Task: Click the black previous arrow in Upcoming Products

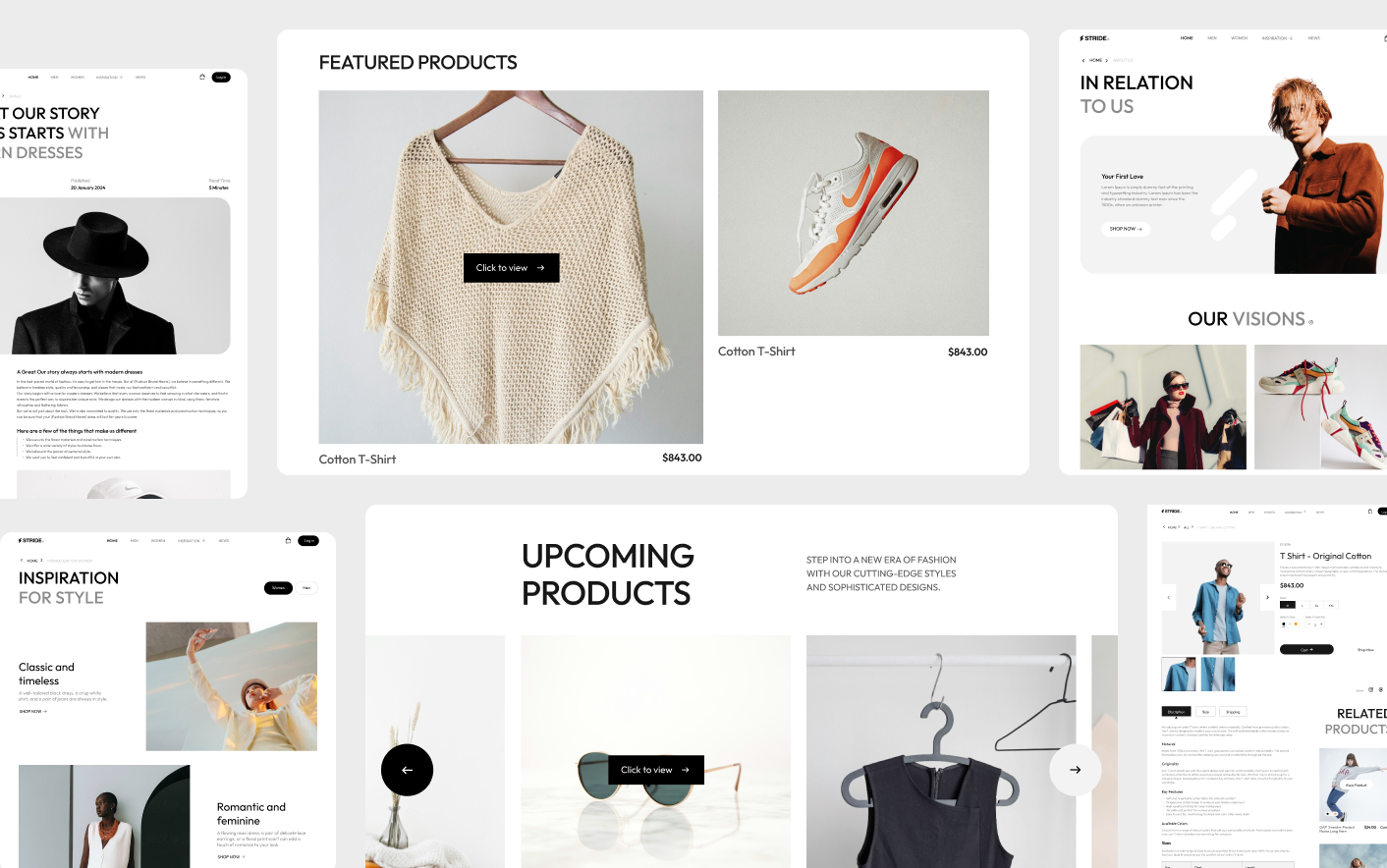Action: click(407, 770)
